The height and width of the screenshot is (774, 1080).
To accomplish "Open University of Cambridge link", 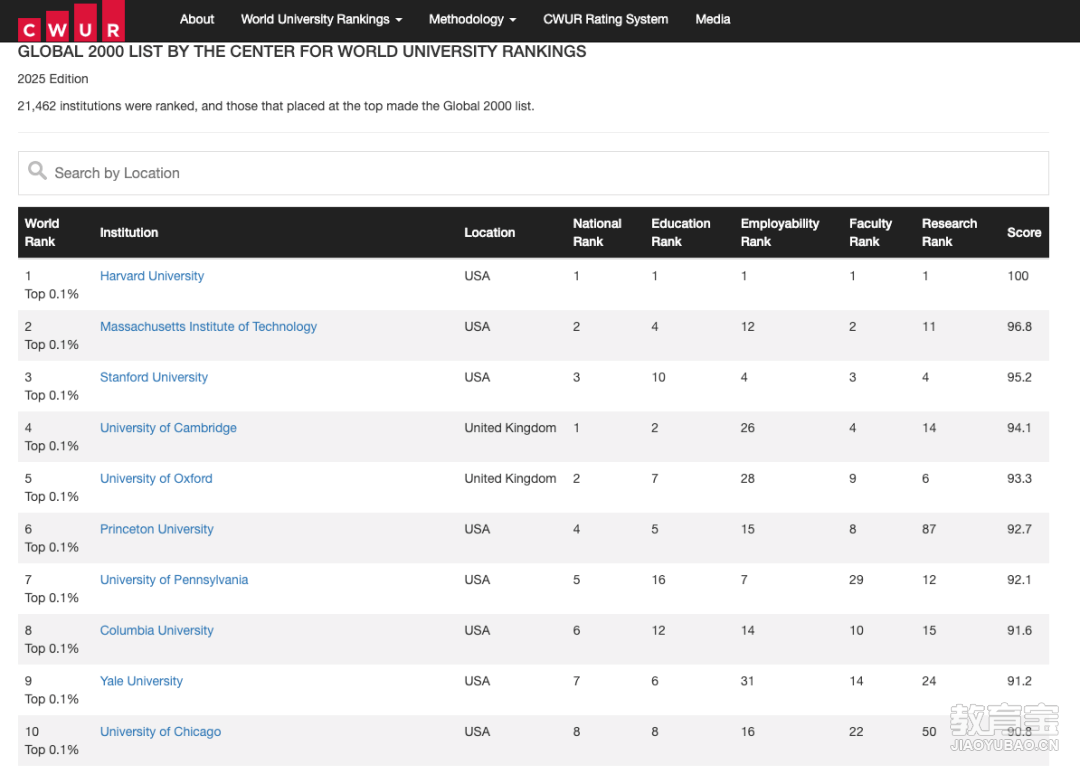I will pyautogui.click(x=169, y=428).
